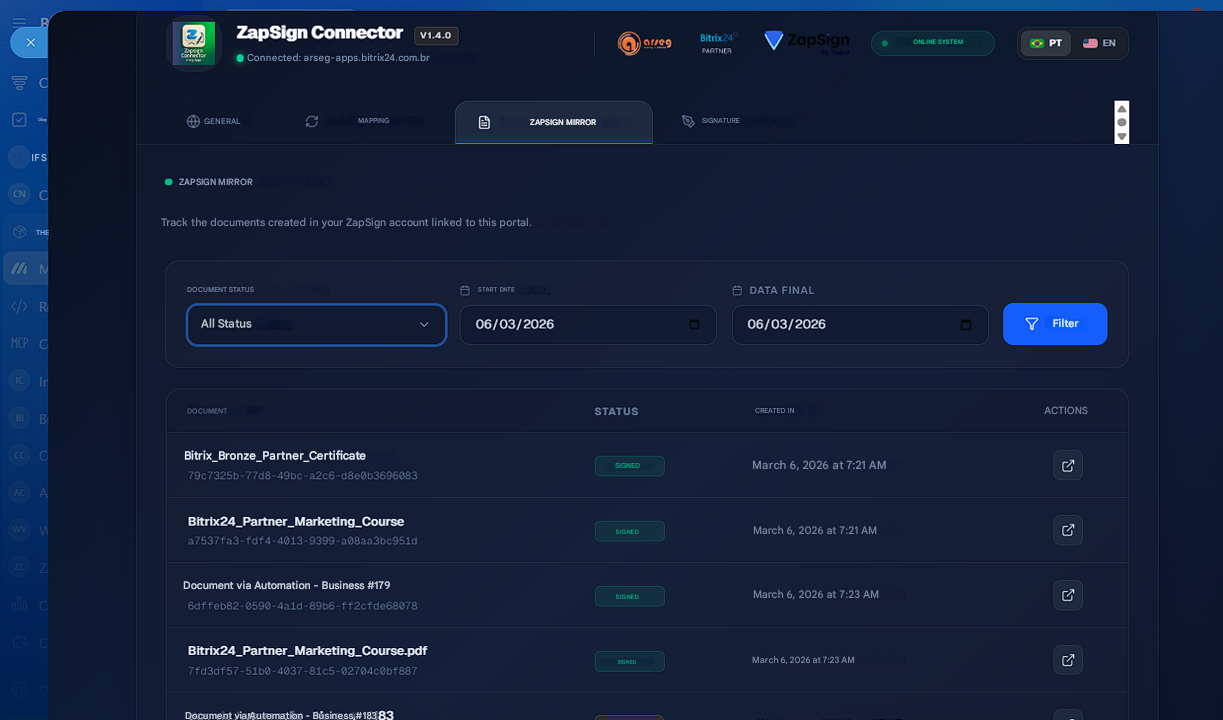Screen dimensions: 1223x720
Task: Open the Bitrix24_Partner_Marketing_Course document link icon
Action: [1067, 530]
